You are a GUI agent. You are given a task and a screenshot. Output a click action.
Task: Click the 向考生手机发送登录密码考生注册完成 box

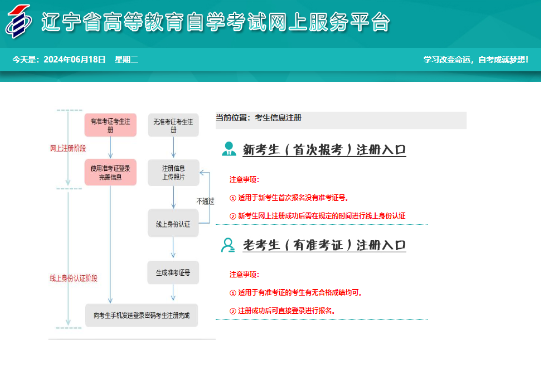(x=141, y=315)
